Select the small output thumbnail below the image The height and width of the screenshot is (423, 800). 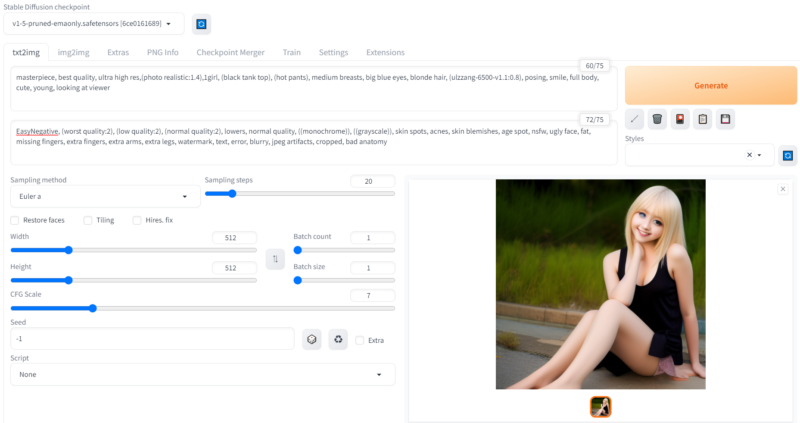point(601,407)
